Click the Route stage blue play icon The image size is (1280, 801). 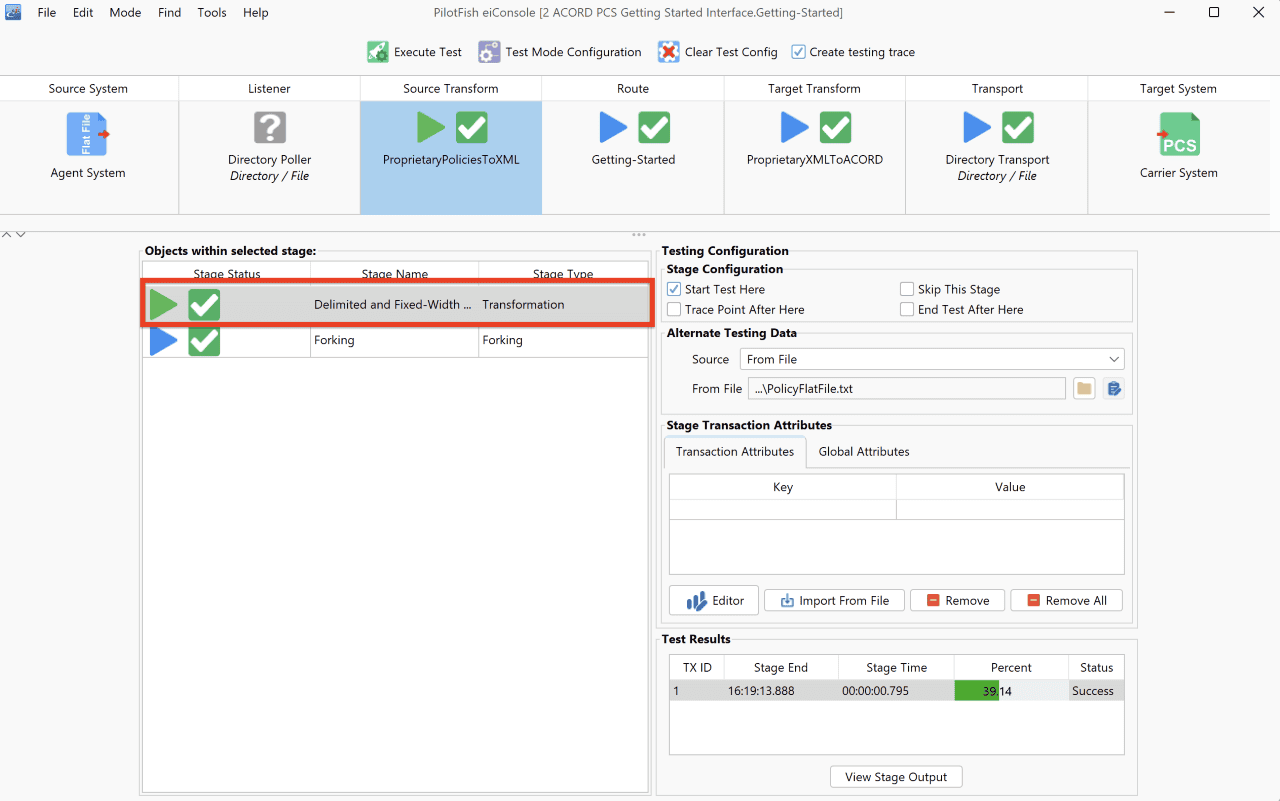click(613, 128)
